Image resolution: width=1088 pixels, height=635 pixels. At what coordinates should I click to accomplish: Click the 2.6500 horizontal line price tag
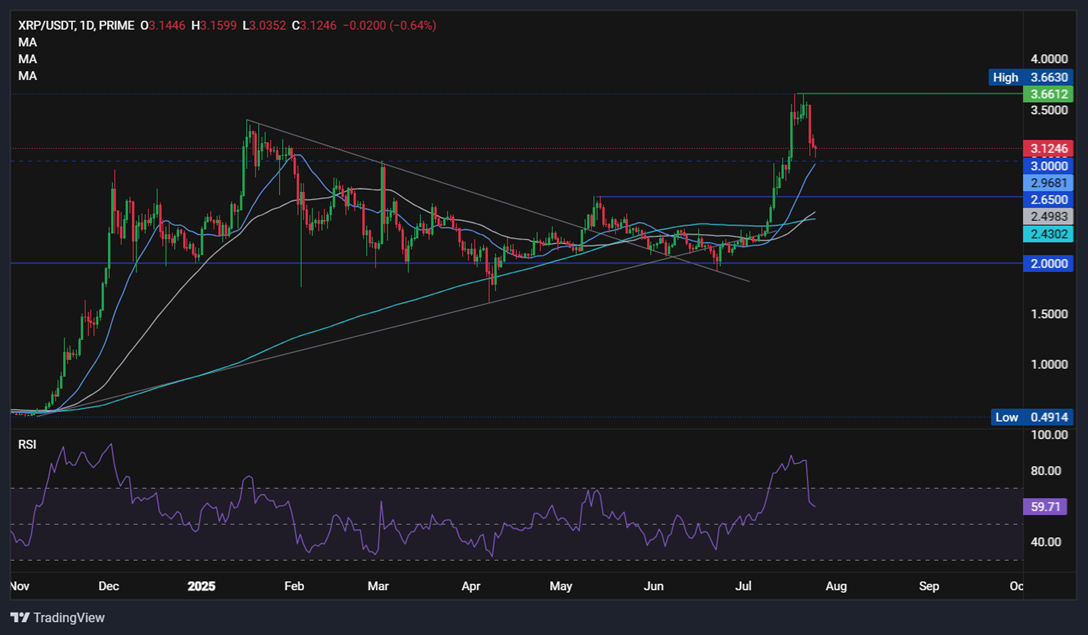(x=1048, y=200)
